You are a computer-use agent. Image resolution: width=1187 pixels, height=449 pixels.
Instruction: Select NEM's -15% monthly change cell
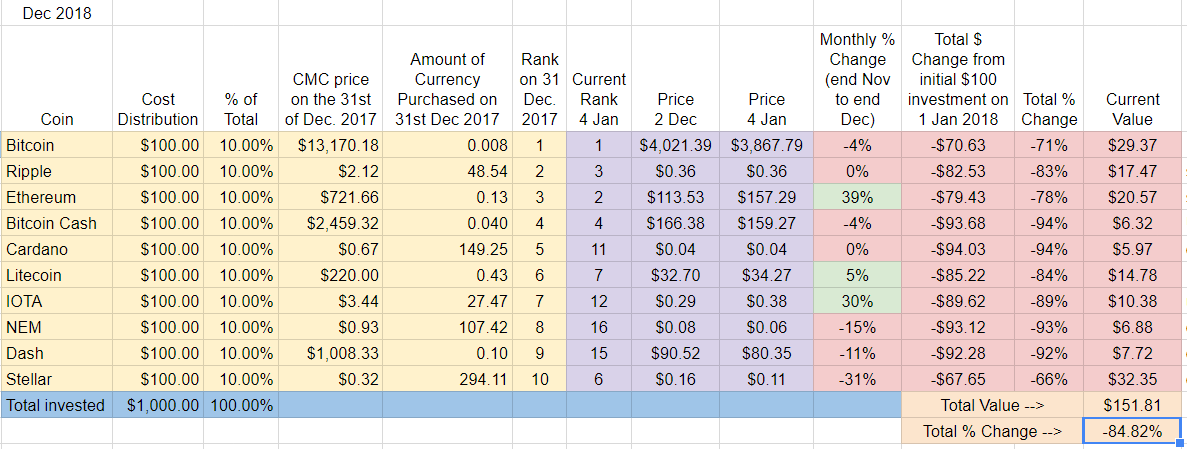[x=858, y=327]
